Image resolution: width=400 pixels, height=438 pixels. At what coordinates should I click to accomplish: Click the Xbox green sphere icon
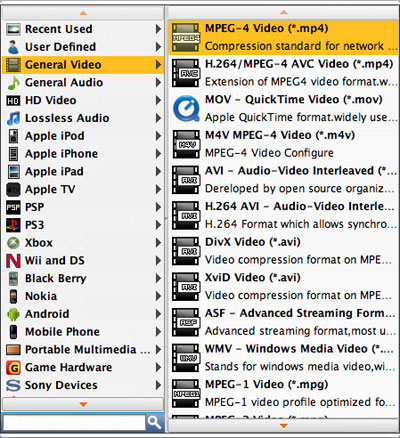13,243
